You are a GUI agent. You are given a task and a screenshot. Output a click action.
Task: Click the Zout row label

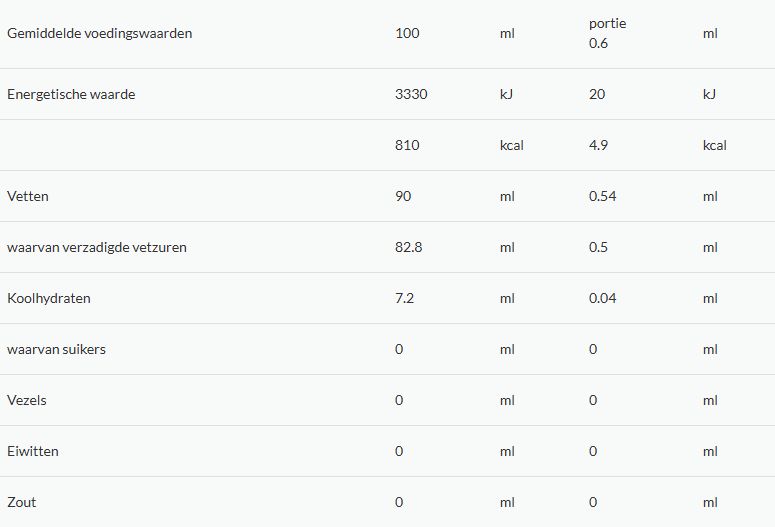pos(22,502)
